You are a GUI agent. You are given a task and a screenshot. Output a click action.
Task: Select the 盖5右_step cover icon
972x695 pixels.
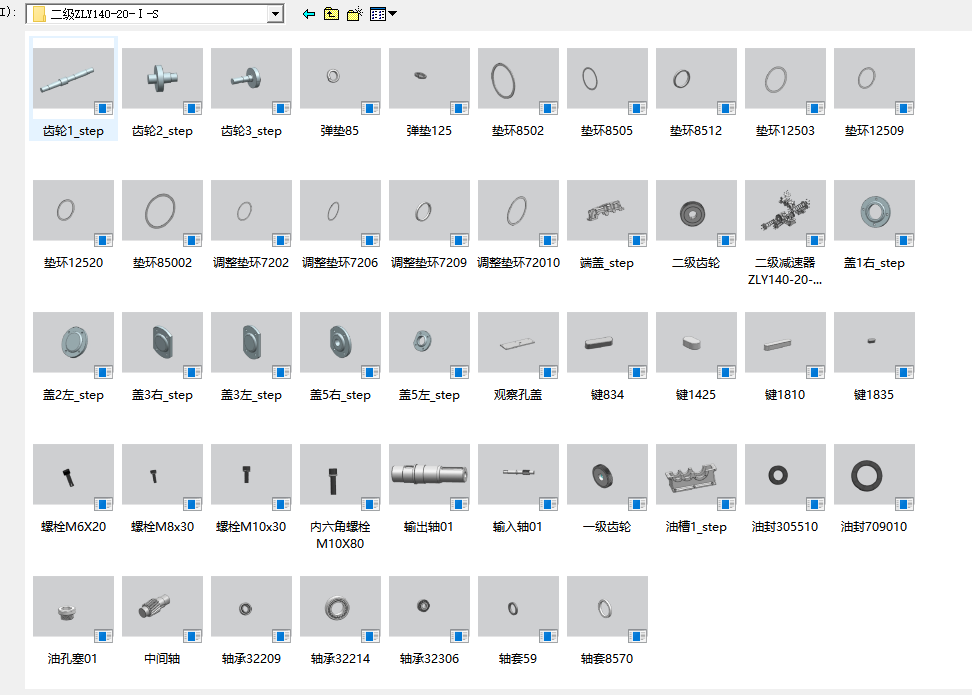(340, 346)
